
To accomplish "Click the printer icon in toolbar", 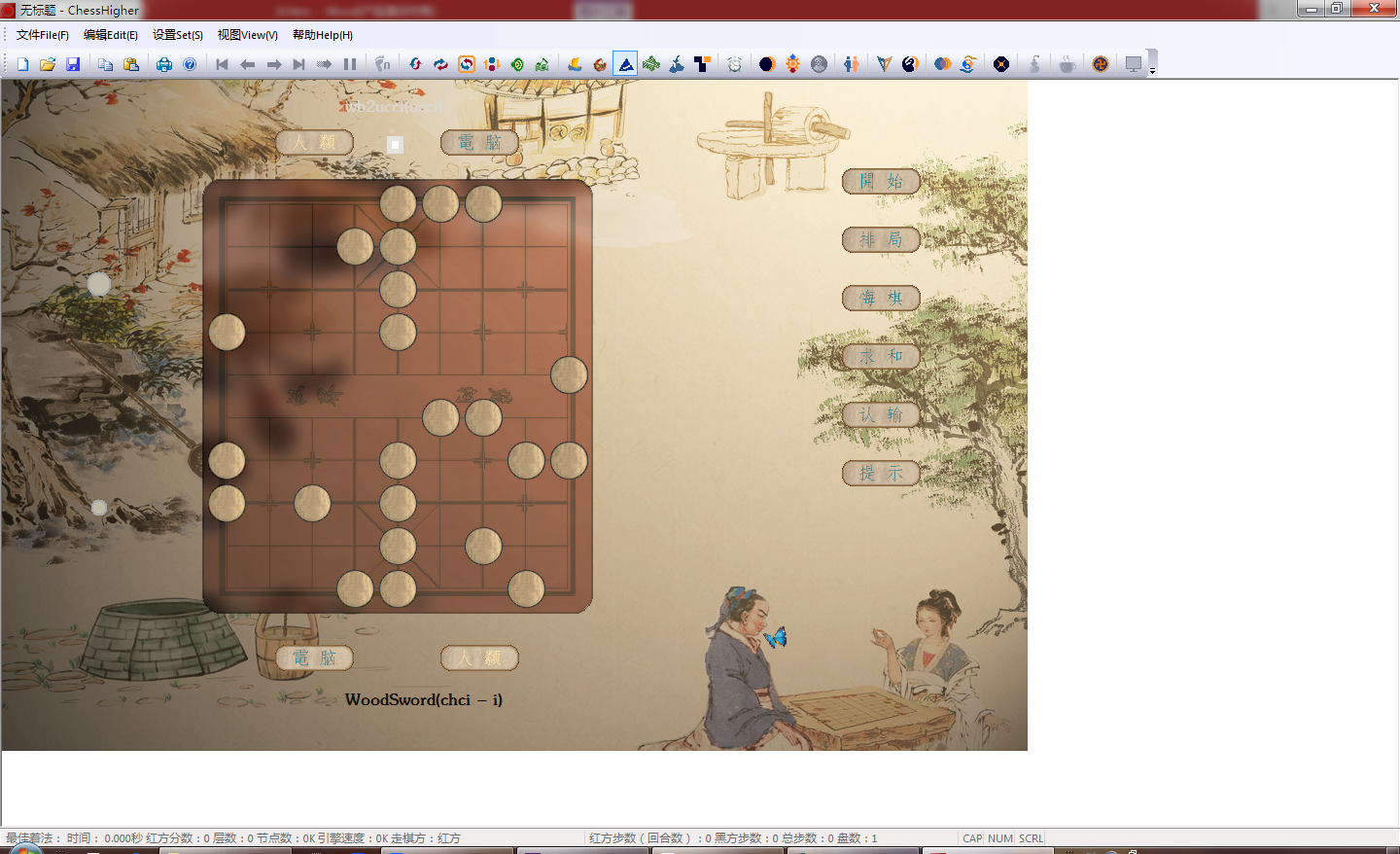I will [x=164, y=64].
